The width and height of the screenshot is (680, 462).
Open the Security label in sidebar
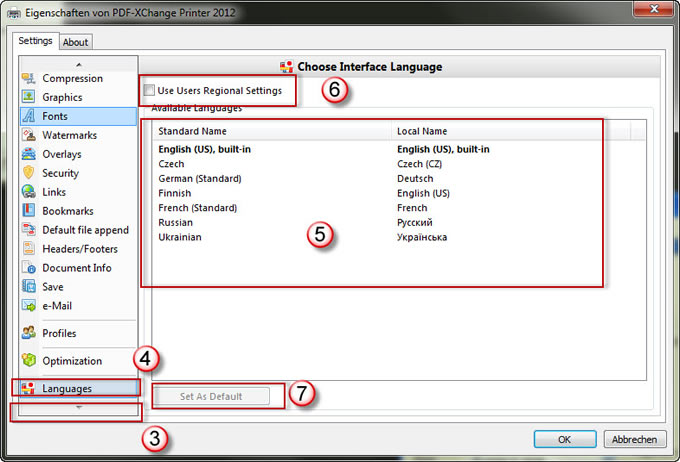click(x=61, y=173)
